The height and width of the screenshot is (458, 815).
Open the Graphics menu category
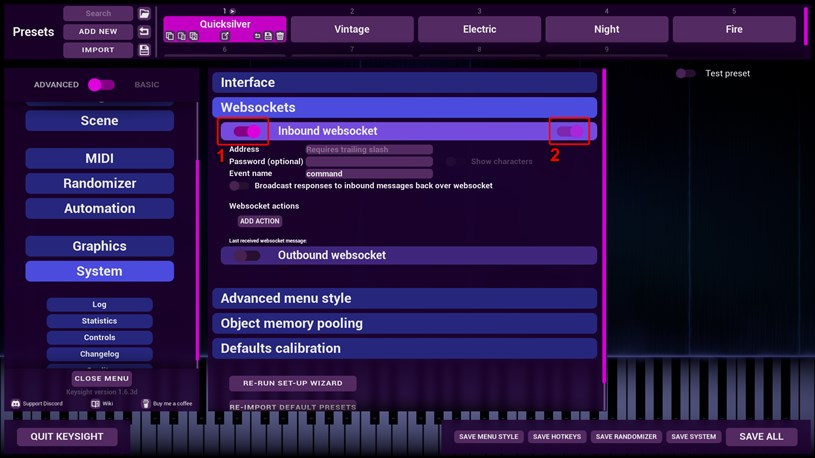pyautogui.click(x=99, y=246)
